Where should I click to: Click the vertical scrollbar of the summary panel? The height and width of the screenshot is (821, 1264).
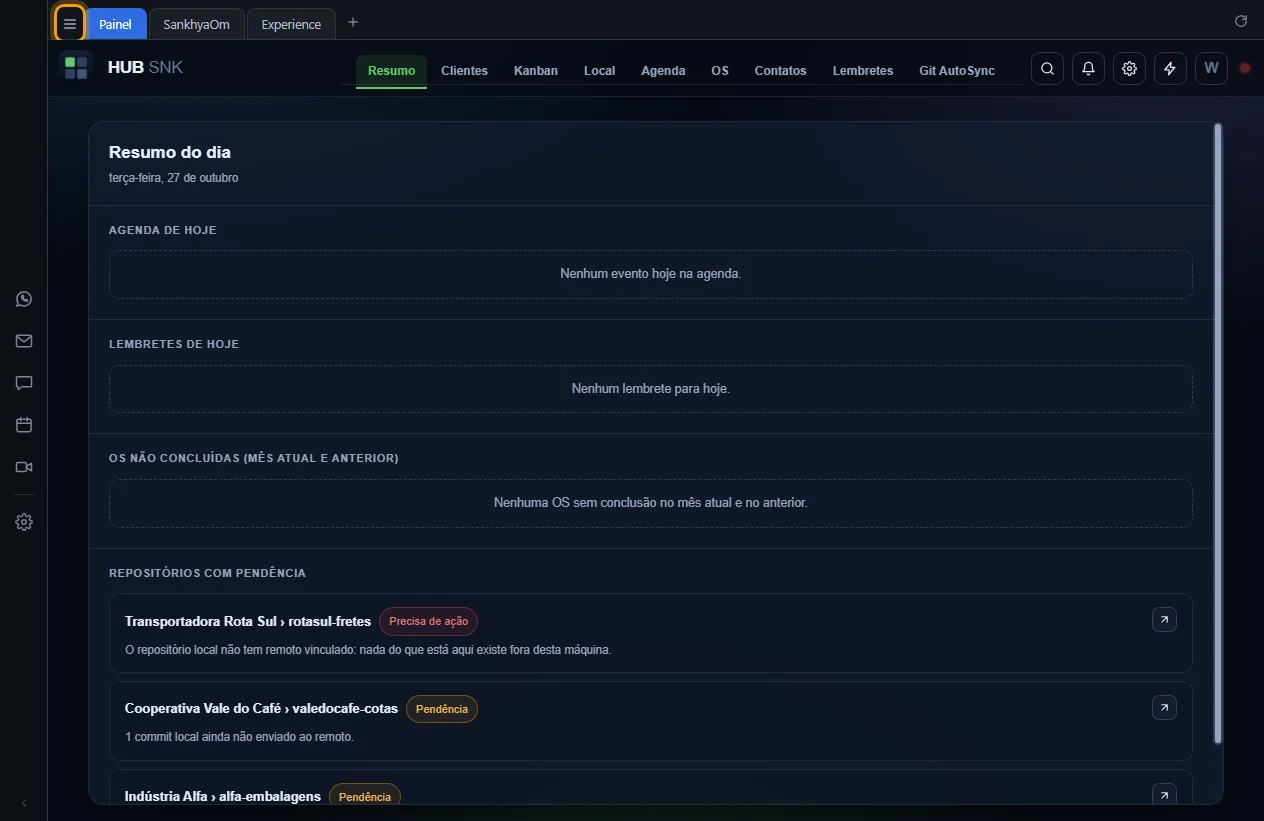pos(1217,433)
